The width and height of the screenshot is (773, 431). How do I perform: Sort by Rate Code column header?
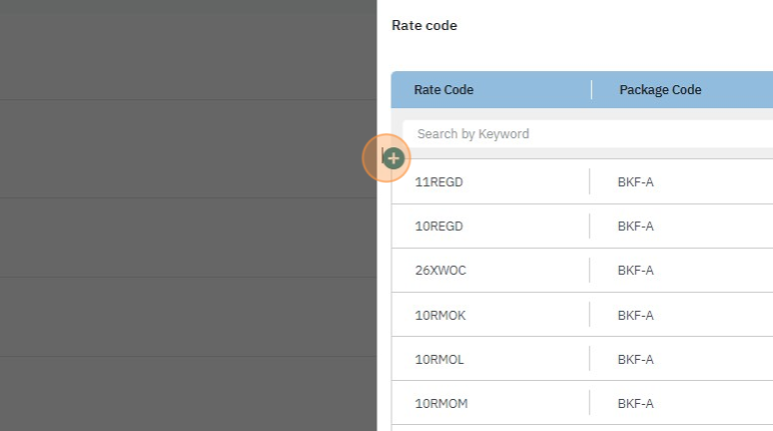pyautogui.click(x=444, y=90)
